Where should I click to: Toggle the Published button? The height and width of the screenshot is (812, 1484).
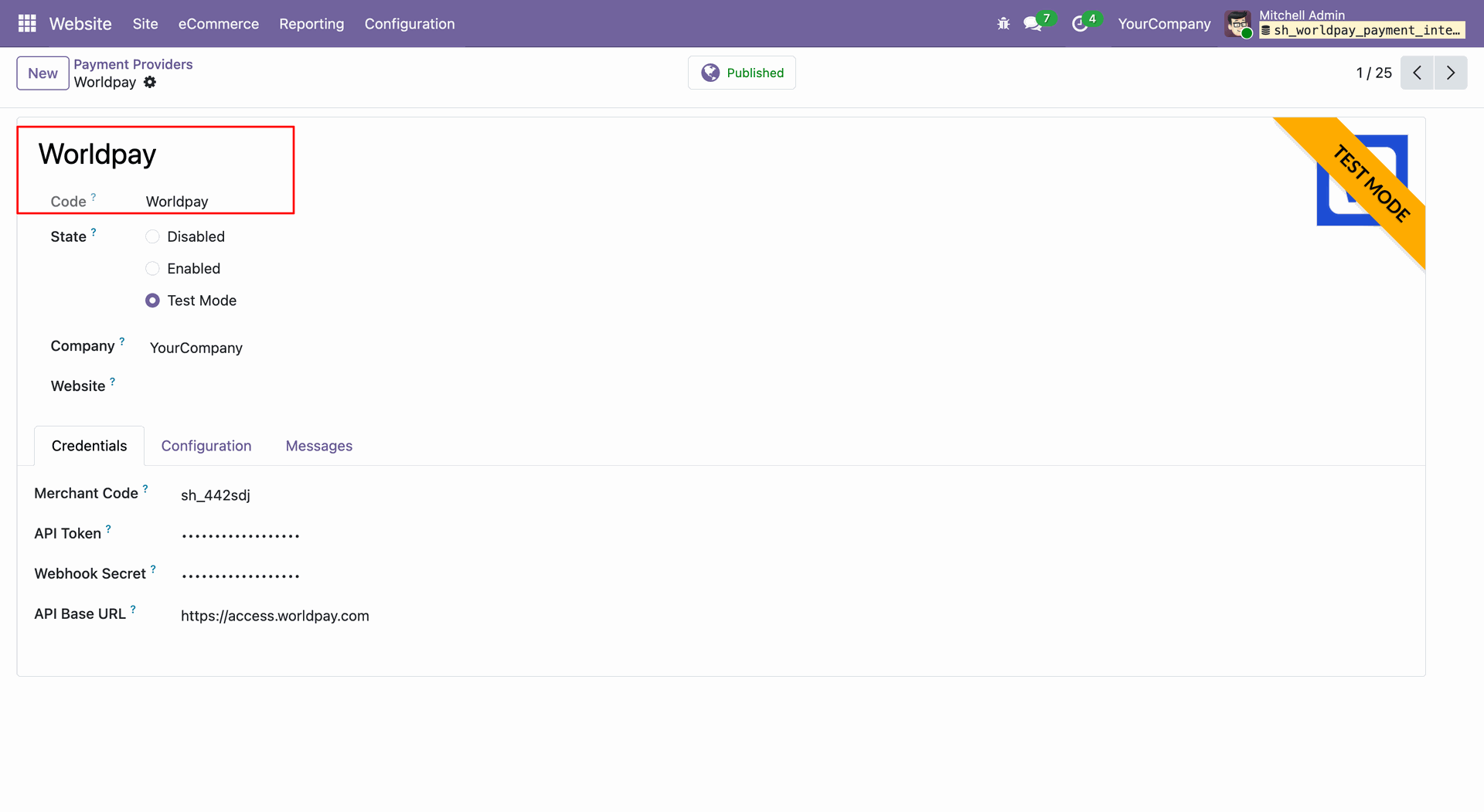[742, 73]
